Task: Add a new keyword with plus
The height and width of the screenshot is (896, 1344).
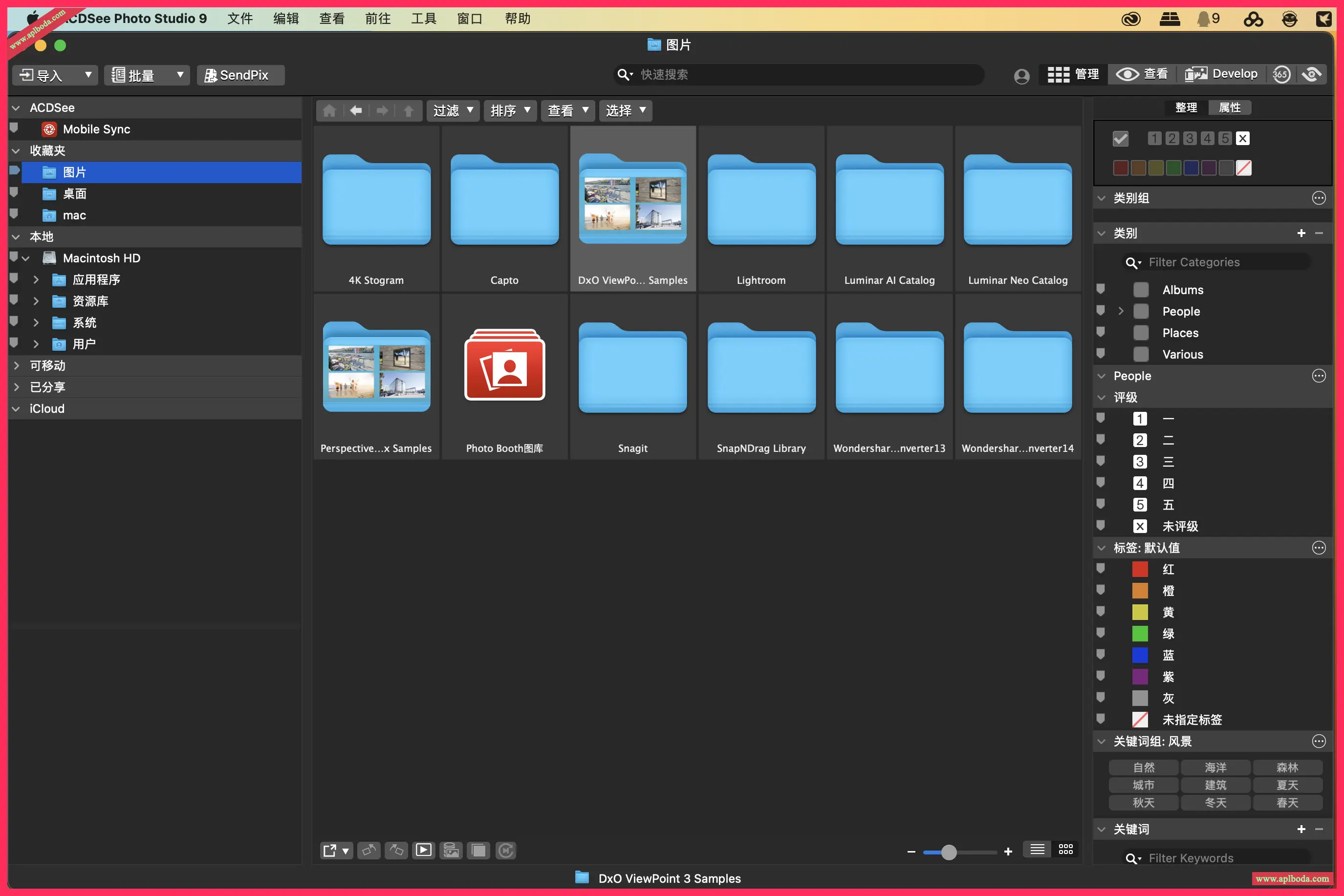Action: coord(1301,829)
